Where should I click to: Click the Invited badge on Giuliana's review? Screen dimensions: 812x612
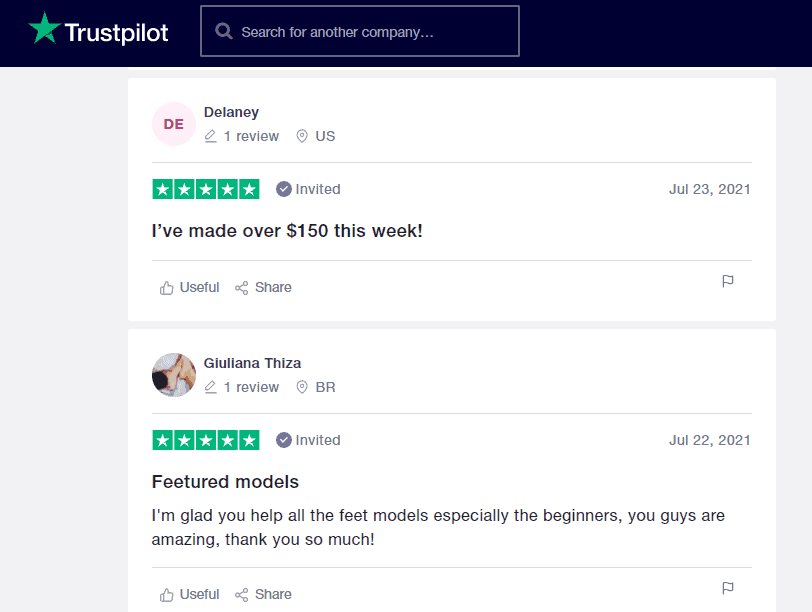coord(308,441)
